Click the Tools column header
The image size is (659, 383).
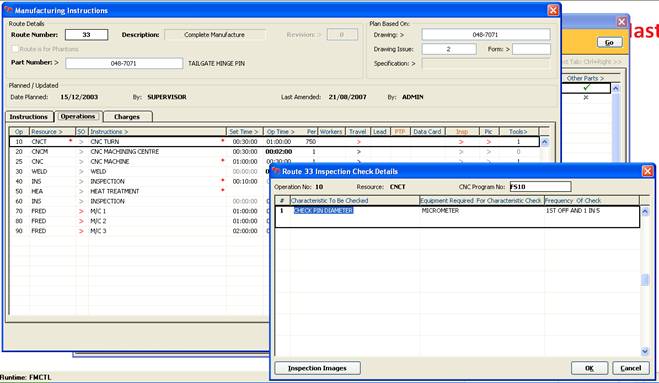click(518, 132)
